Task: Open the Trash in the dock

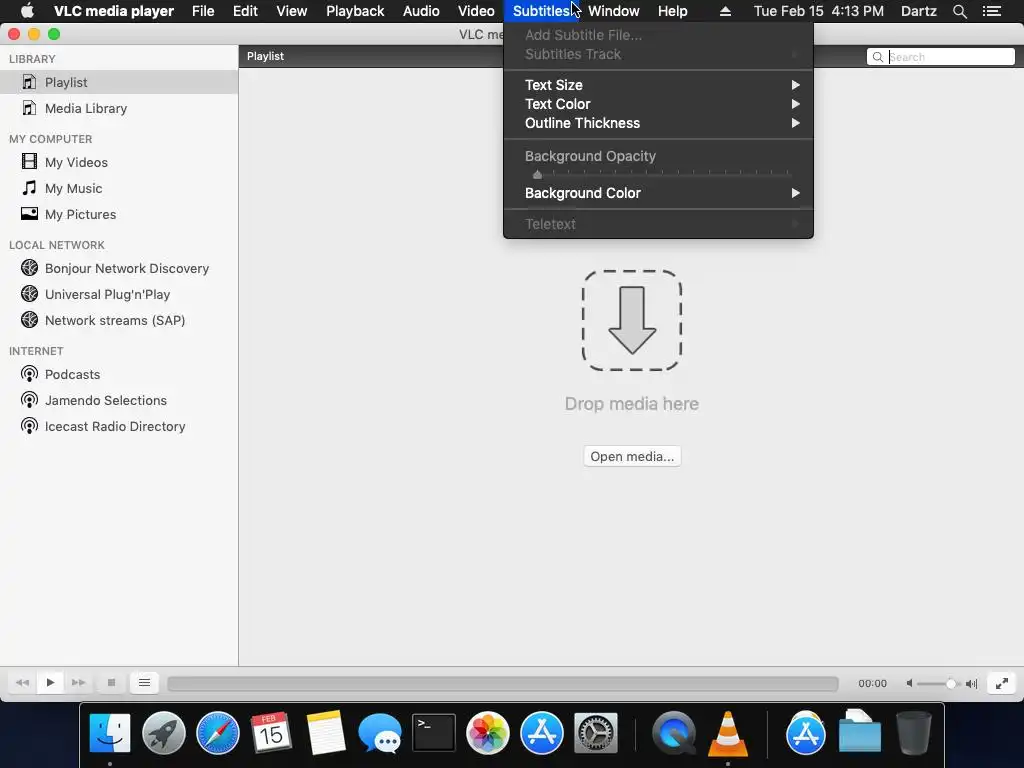Action: (x=914, y=733)
